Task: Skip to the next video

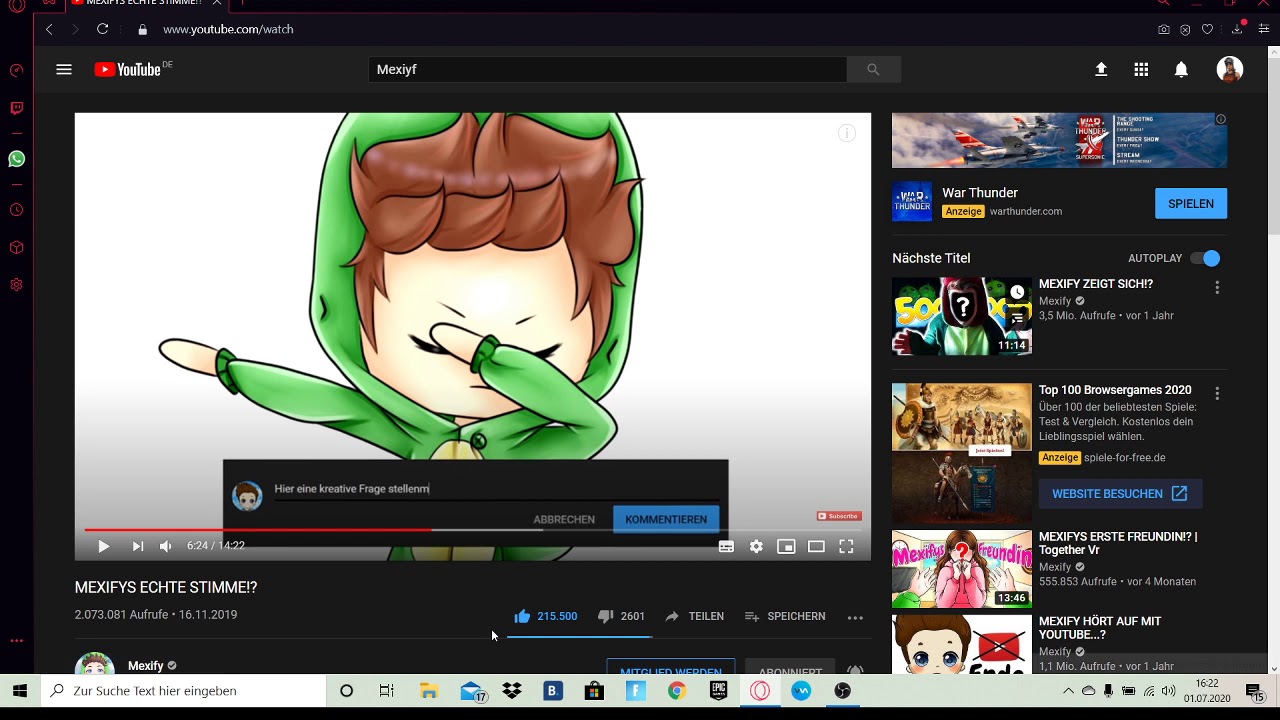Action: [138, 546]
